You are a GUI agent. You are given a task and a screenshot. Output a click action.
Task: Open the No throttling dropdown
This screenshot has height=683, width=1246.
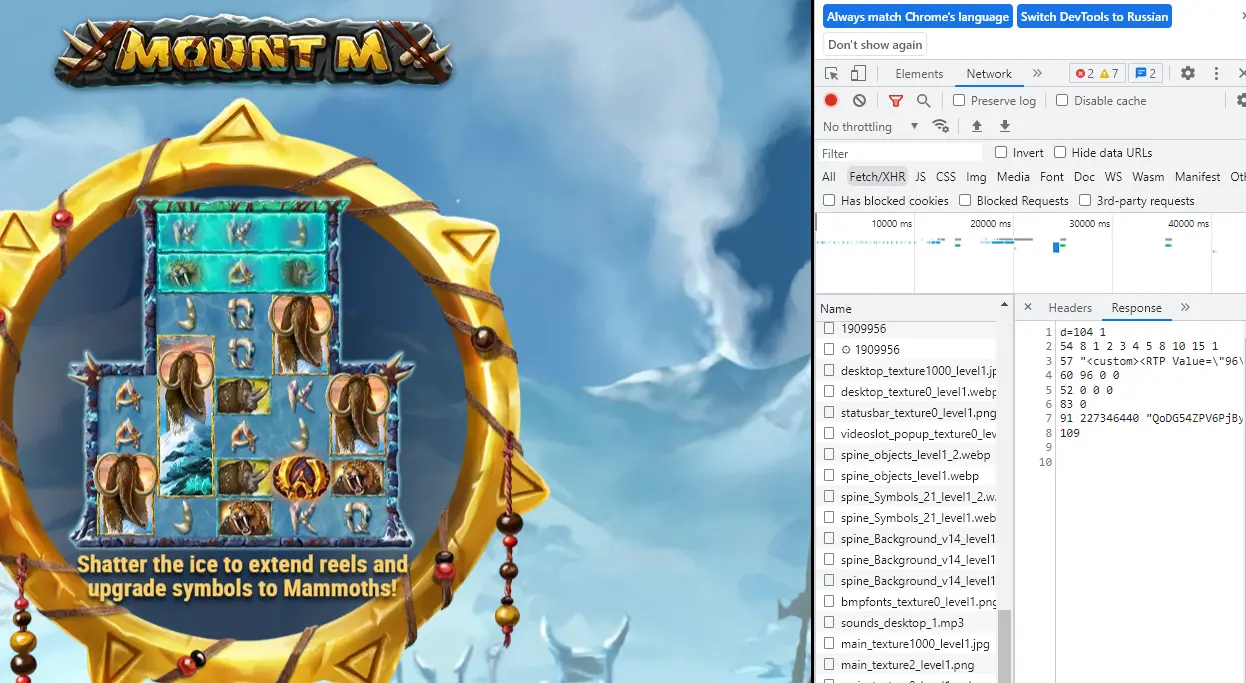pos(870,126)
